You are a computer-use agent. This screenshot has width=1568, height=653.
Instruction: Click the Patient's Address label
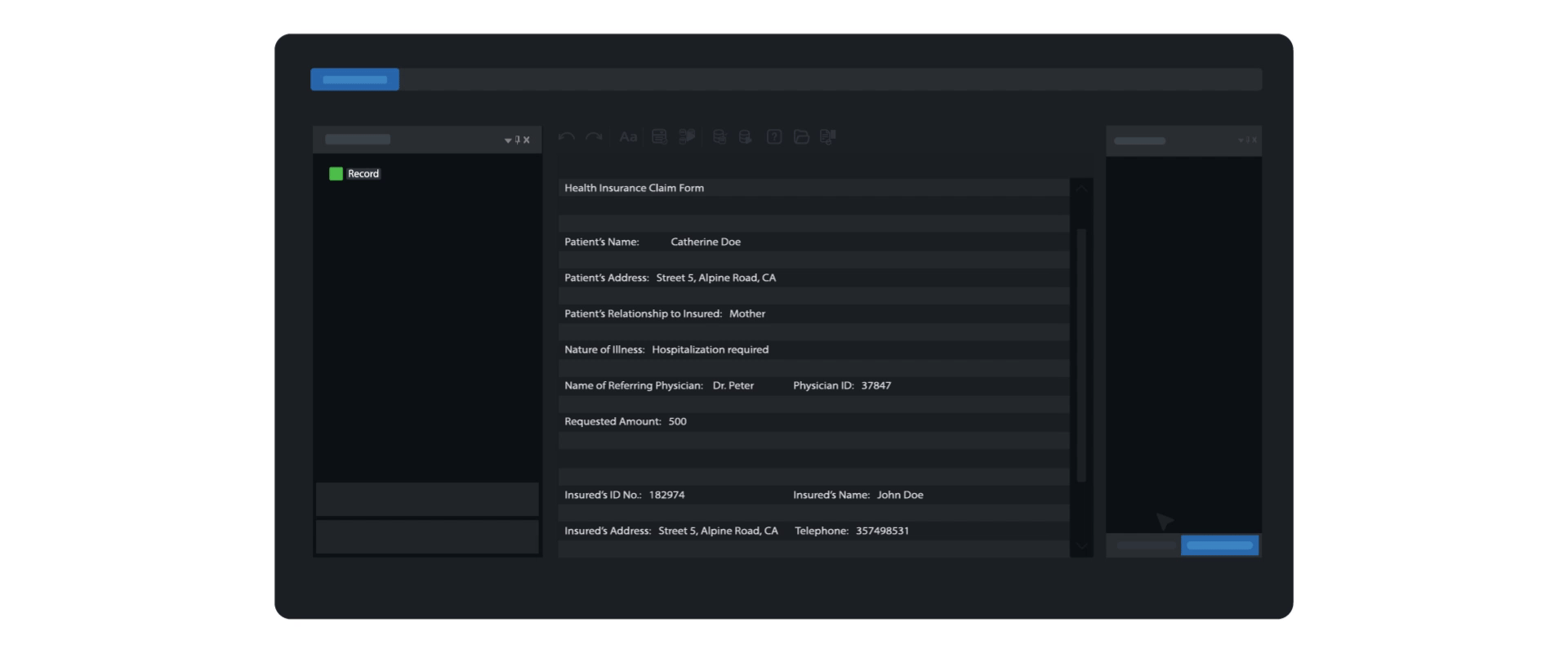[607, 278]
